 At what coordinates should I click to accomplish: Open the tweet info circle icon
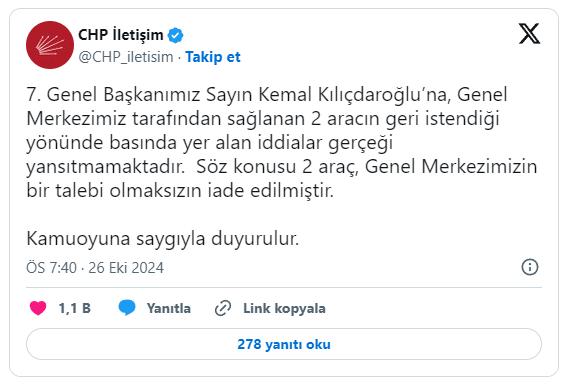pyautogui.click(x=530, y=267)
